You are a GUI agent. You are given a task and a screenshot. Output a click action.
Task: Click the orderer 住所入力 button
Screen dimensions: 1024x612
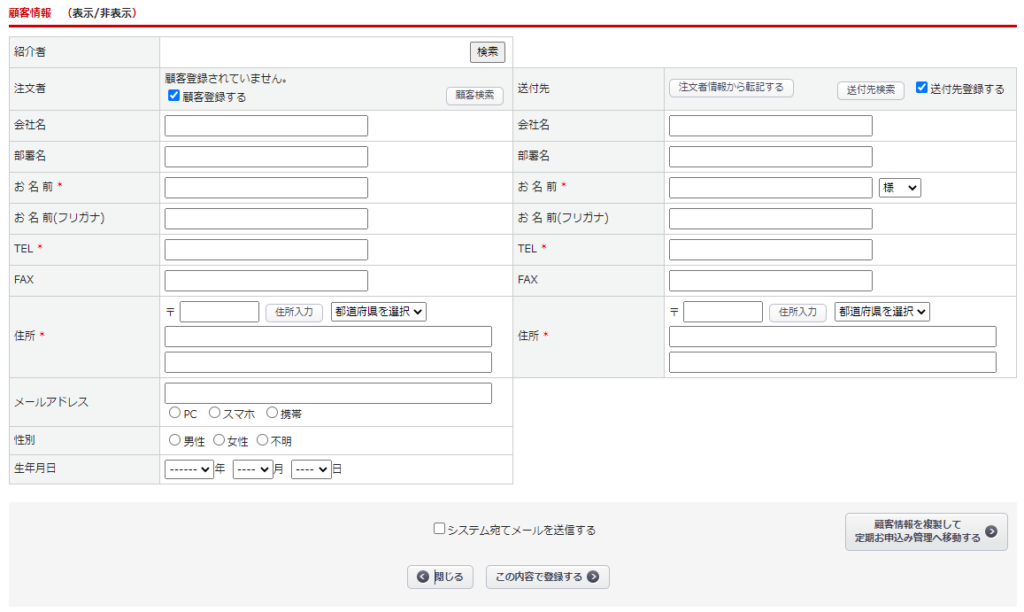(294, 311)
